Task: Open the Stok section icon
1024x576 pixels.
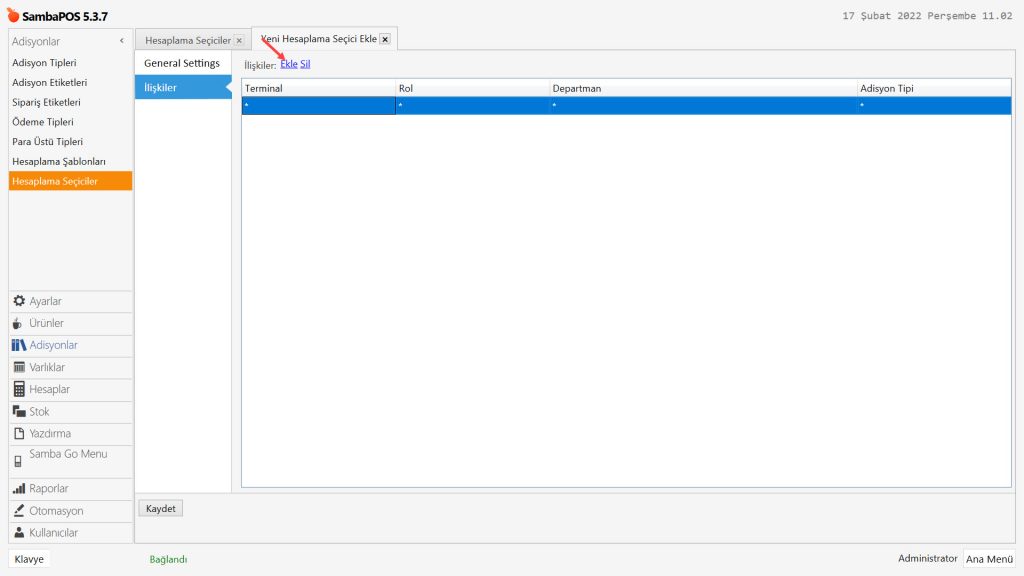Action: 19,411
